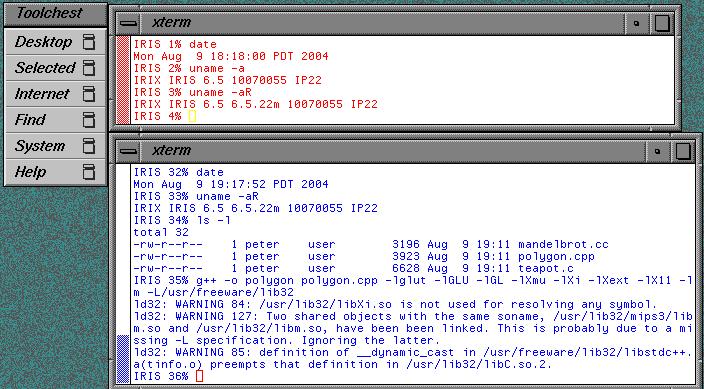The width and height of the screenshot is (704, 389).
Task: Open the Internet toolchest menu
Action: [x=55, y=94]
